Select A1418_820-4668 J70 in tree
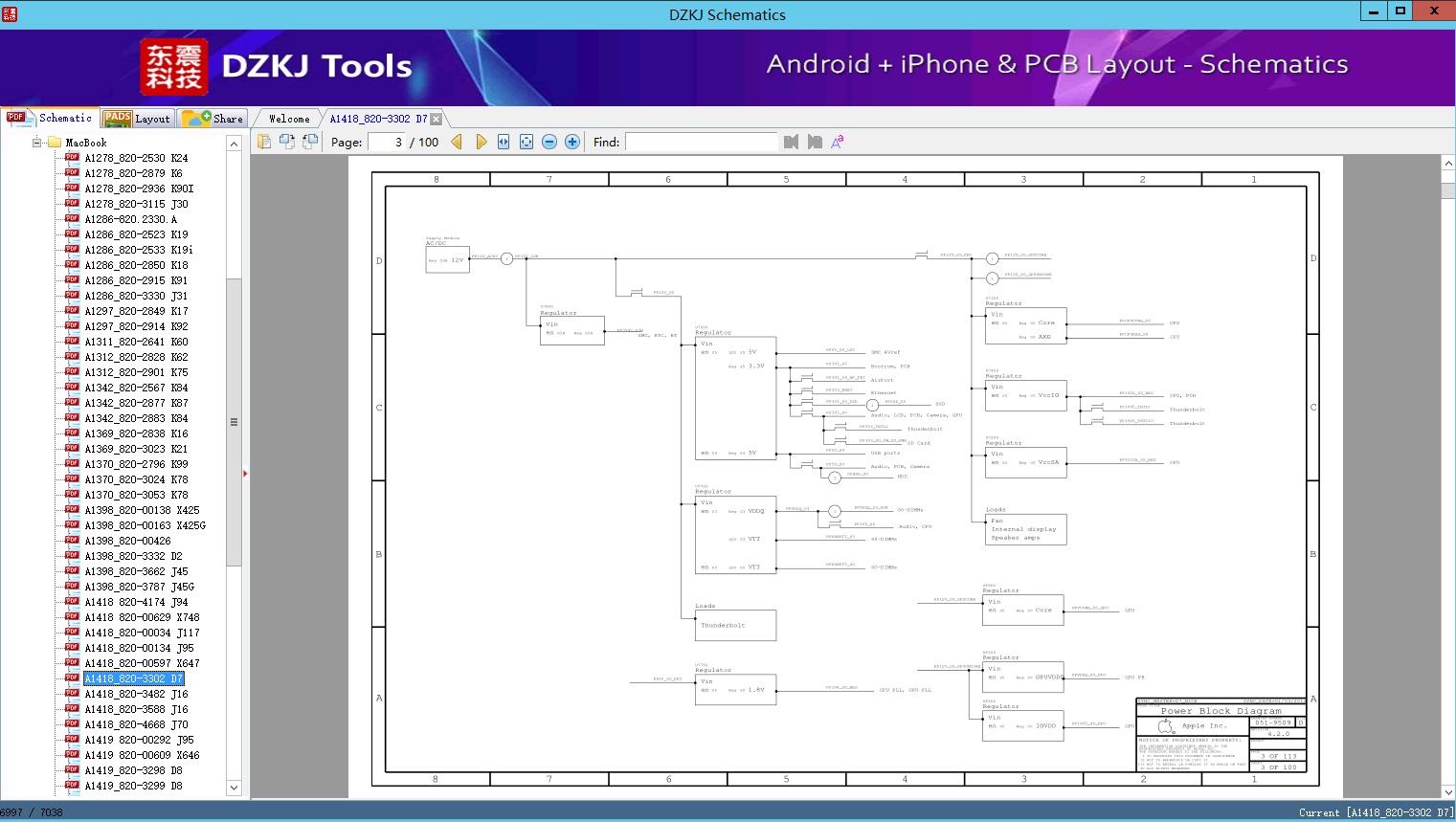 coord(136,724)
